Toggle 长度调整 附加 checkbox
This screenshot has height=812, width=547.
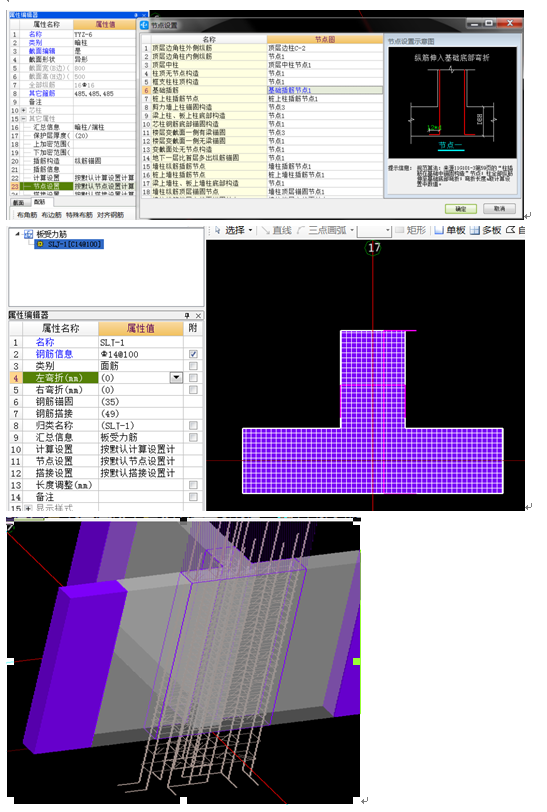coord(193,485)
